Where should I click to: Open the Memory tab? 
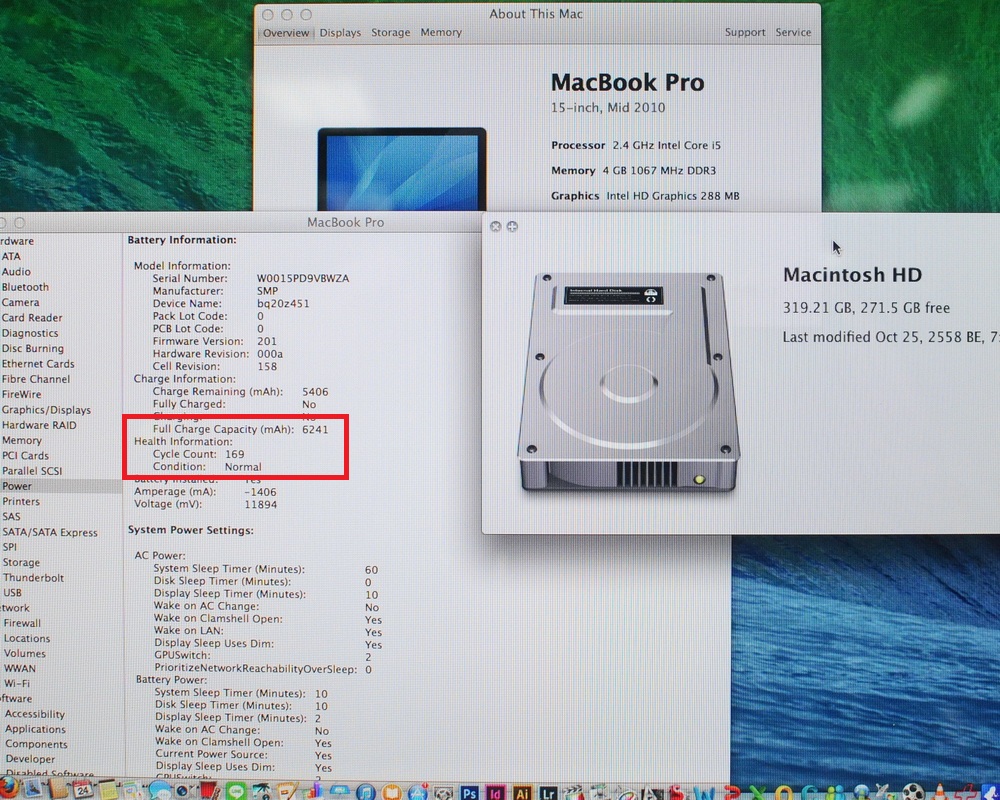point(441,33)
